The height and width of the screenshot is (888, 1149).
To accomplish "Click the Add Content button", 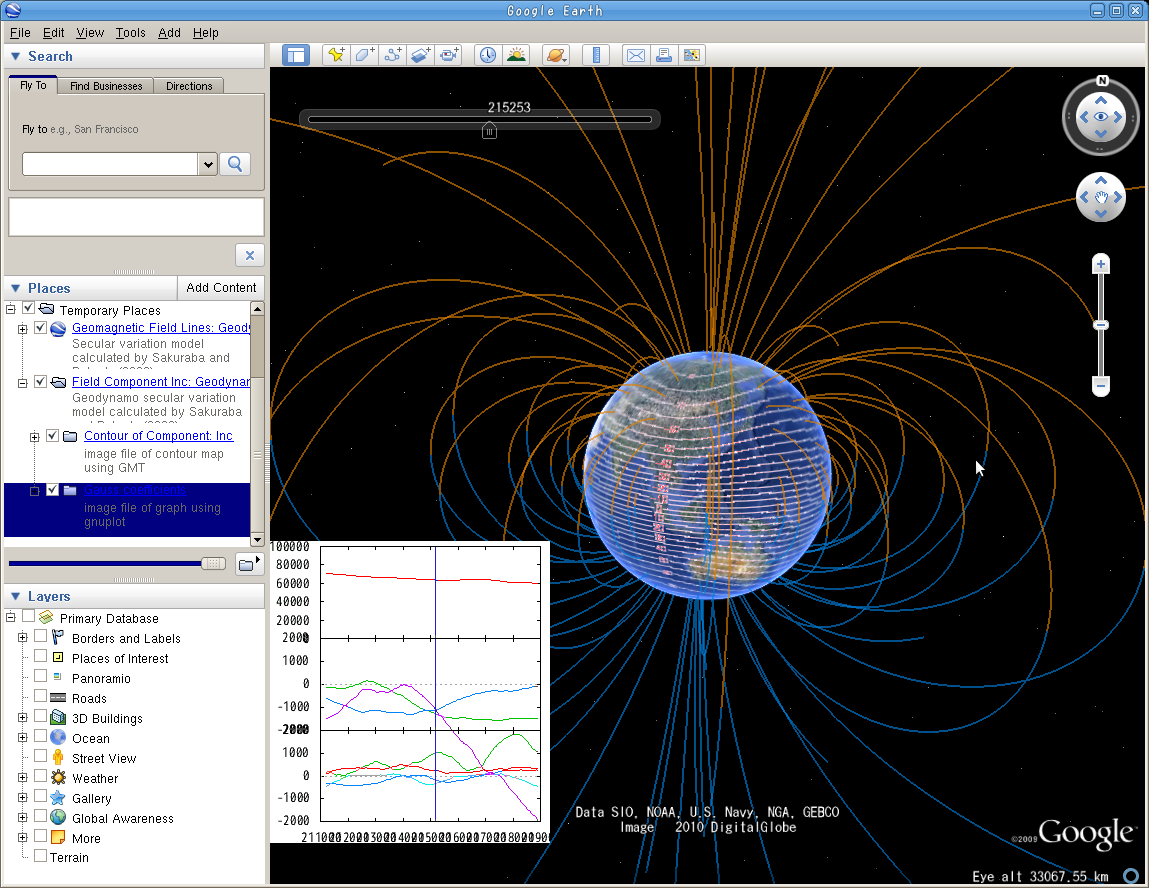I will [221, 288].
